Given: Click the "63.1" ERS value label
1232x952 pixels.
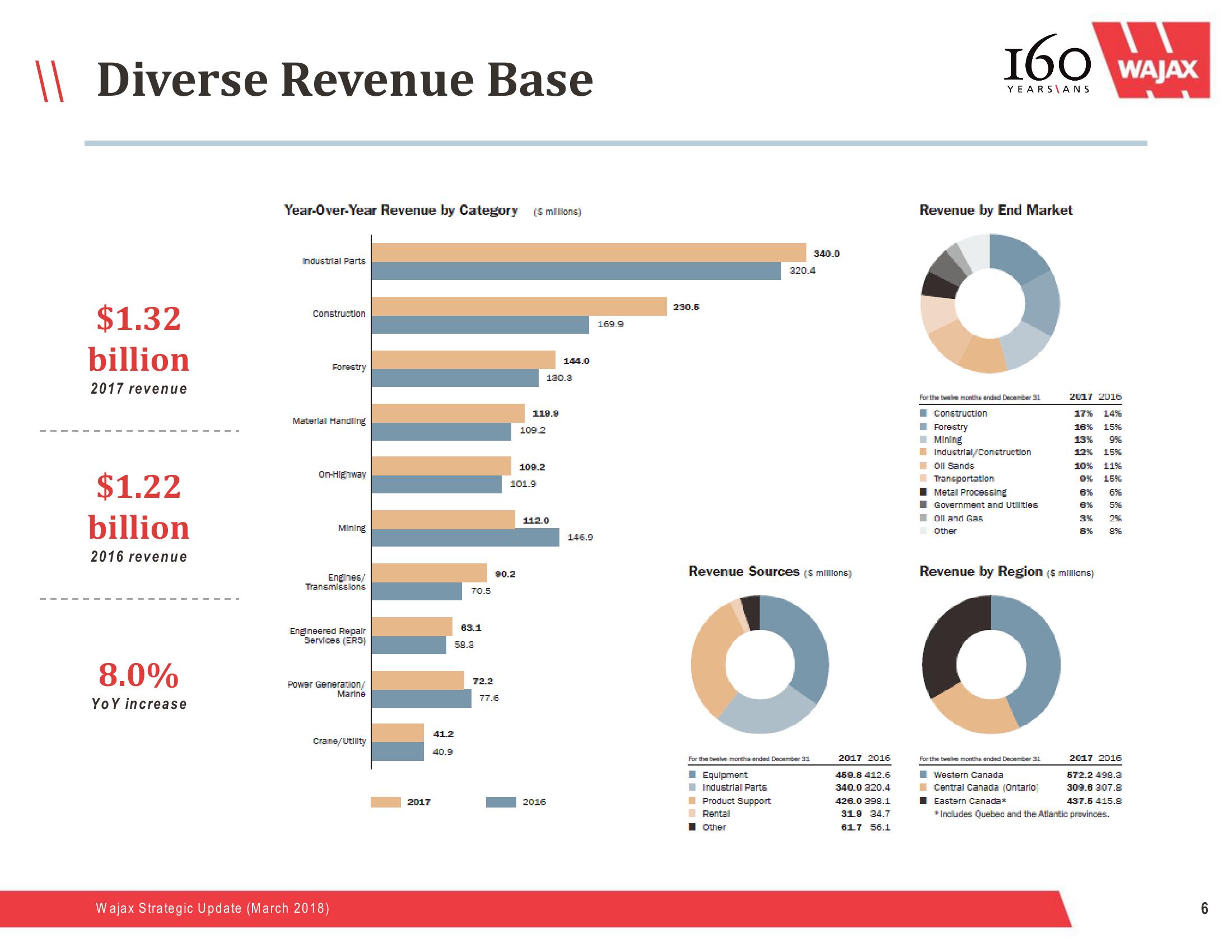Looking at the screenshot, I should 471,628.
